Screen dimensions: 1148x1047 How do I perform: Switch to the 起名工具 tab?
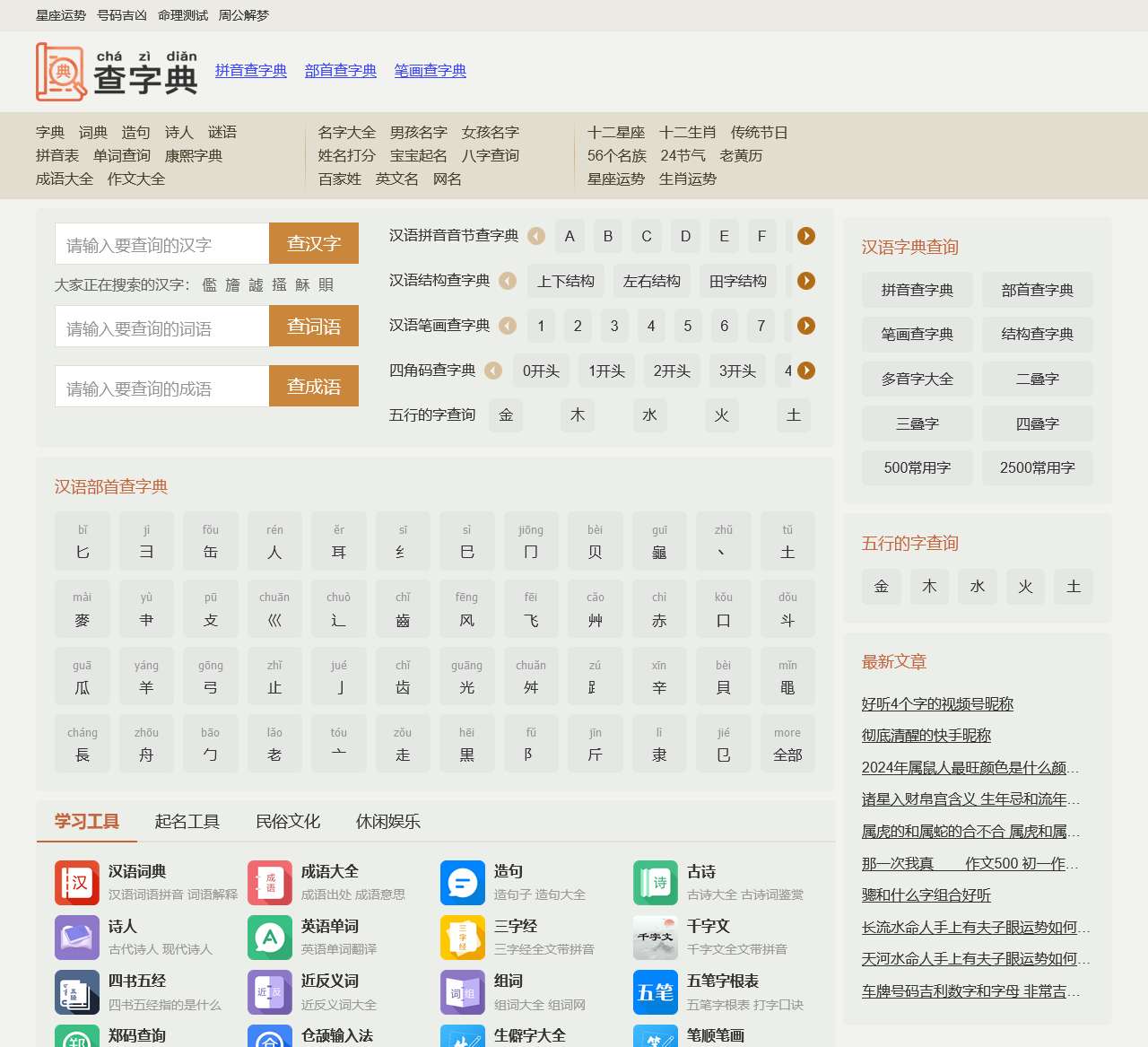coord(187,822)
